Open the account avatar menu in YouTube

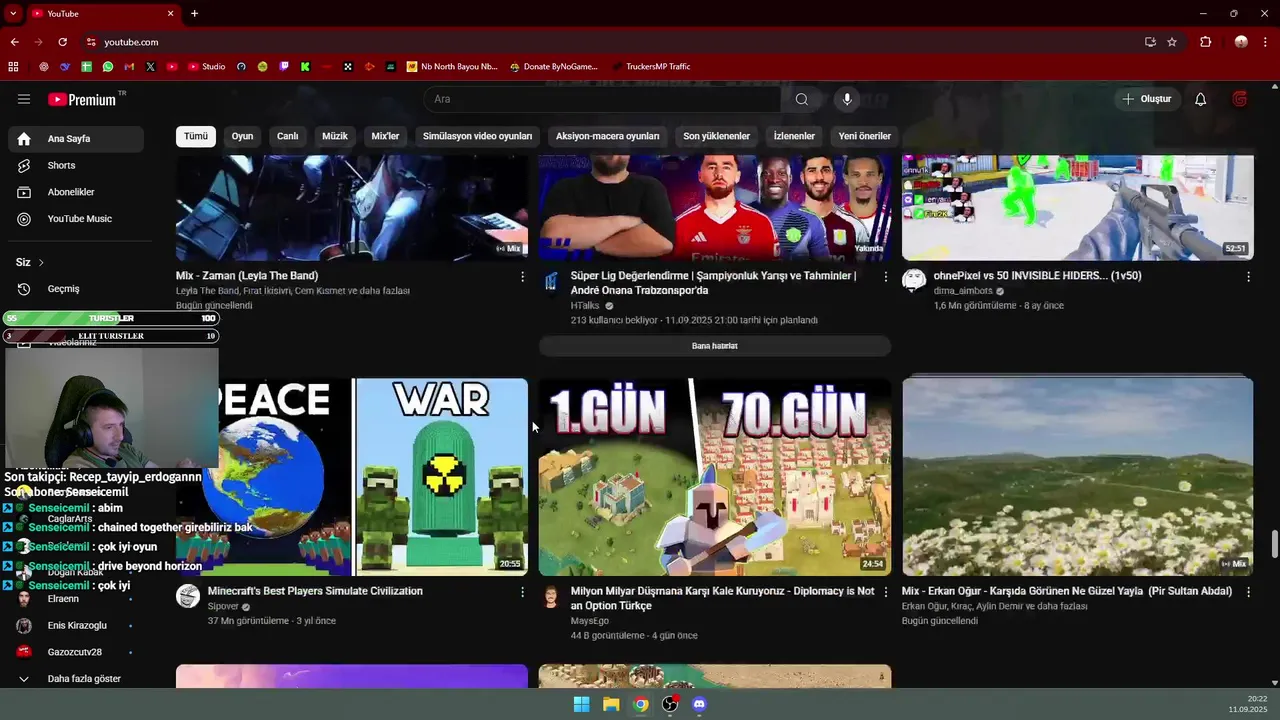click(x=1240, y=99)
